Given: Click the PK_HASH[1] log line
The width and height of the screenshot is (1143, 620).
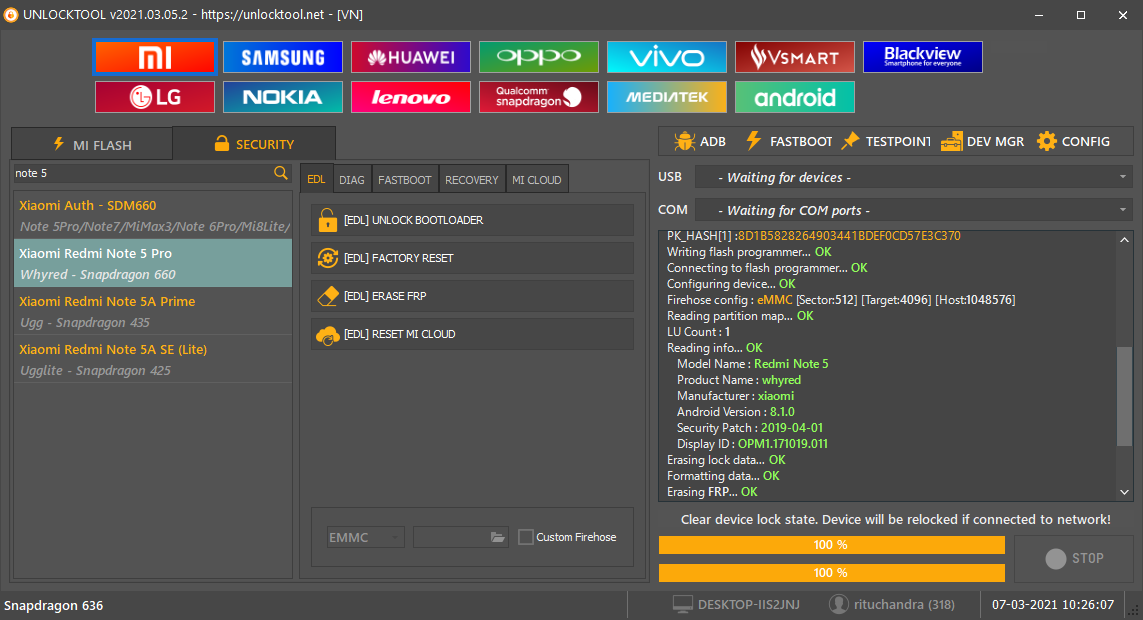Looking at the screenshot, I should point(814,235).
